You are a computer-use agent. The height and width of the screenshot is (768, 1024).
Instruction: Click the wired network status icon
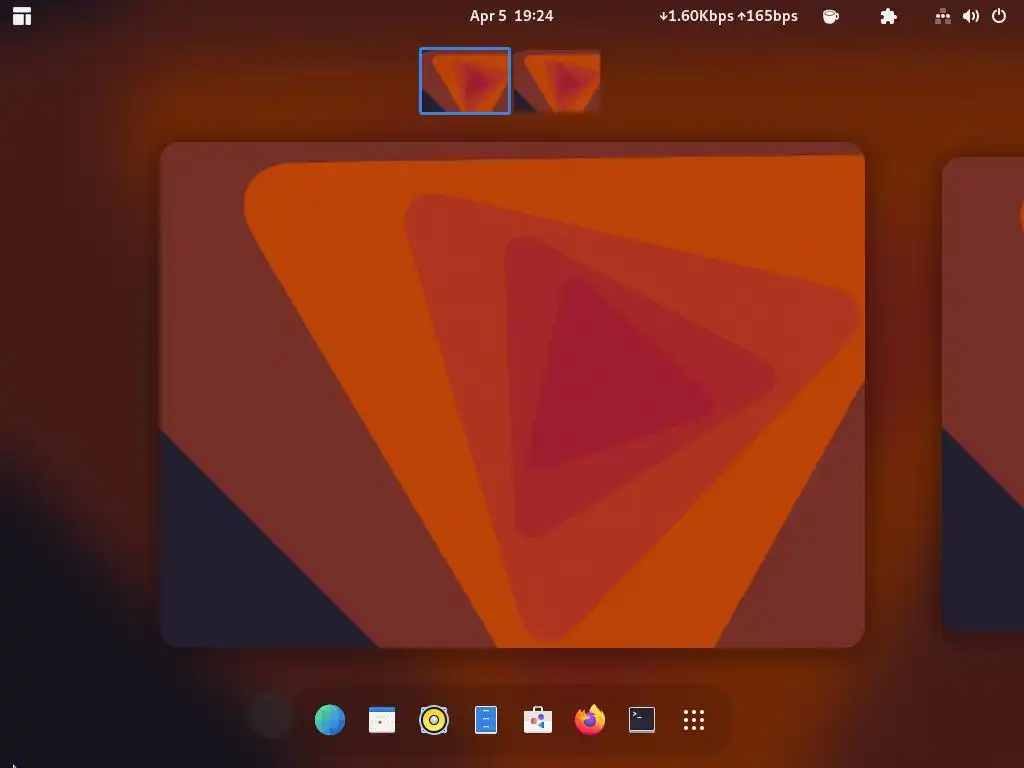tap(942, 16)
